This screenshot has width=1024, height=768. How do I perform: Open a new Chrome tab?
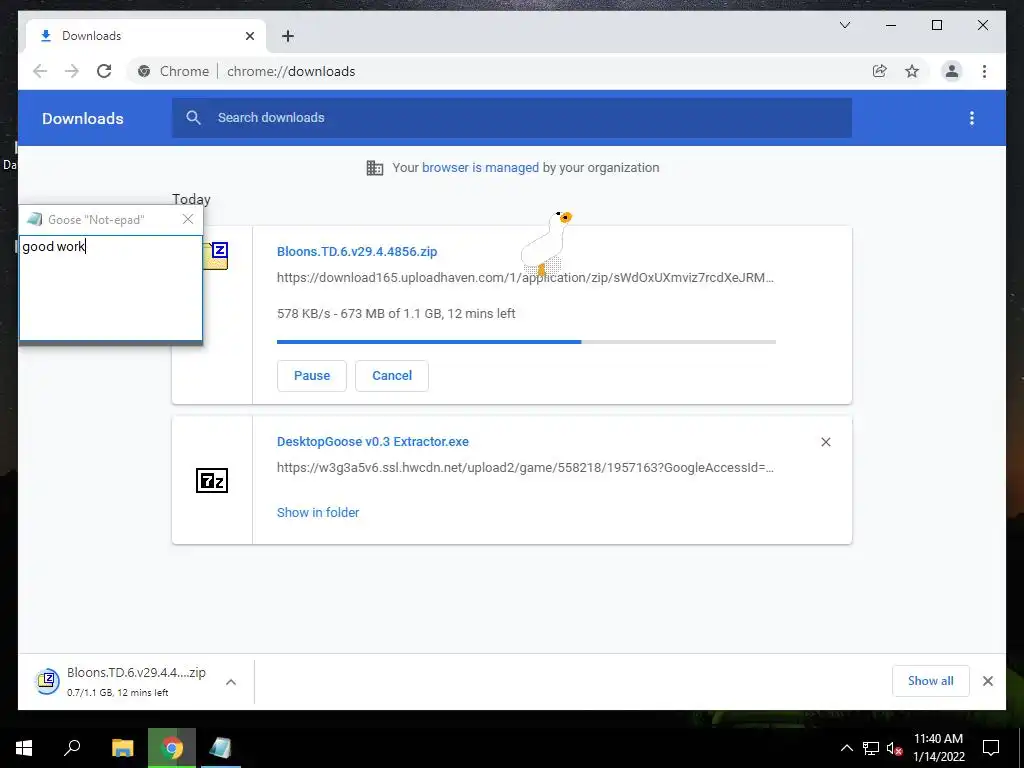(288, 36)
